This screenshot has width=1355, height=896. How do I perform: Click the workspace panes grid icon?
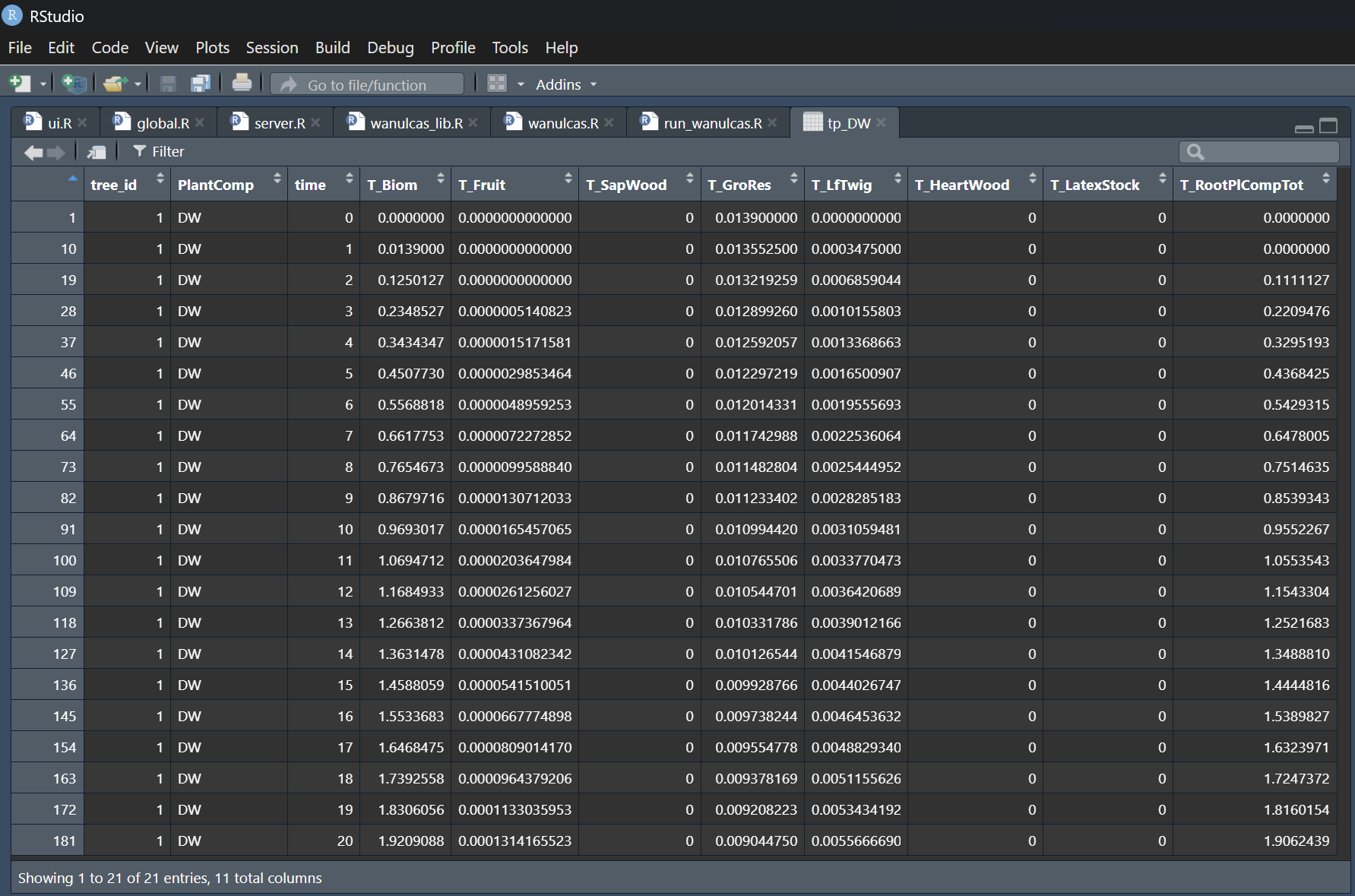[496, 84]
